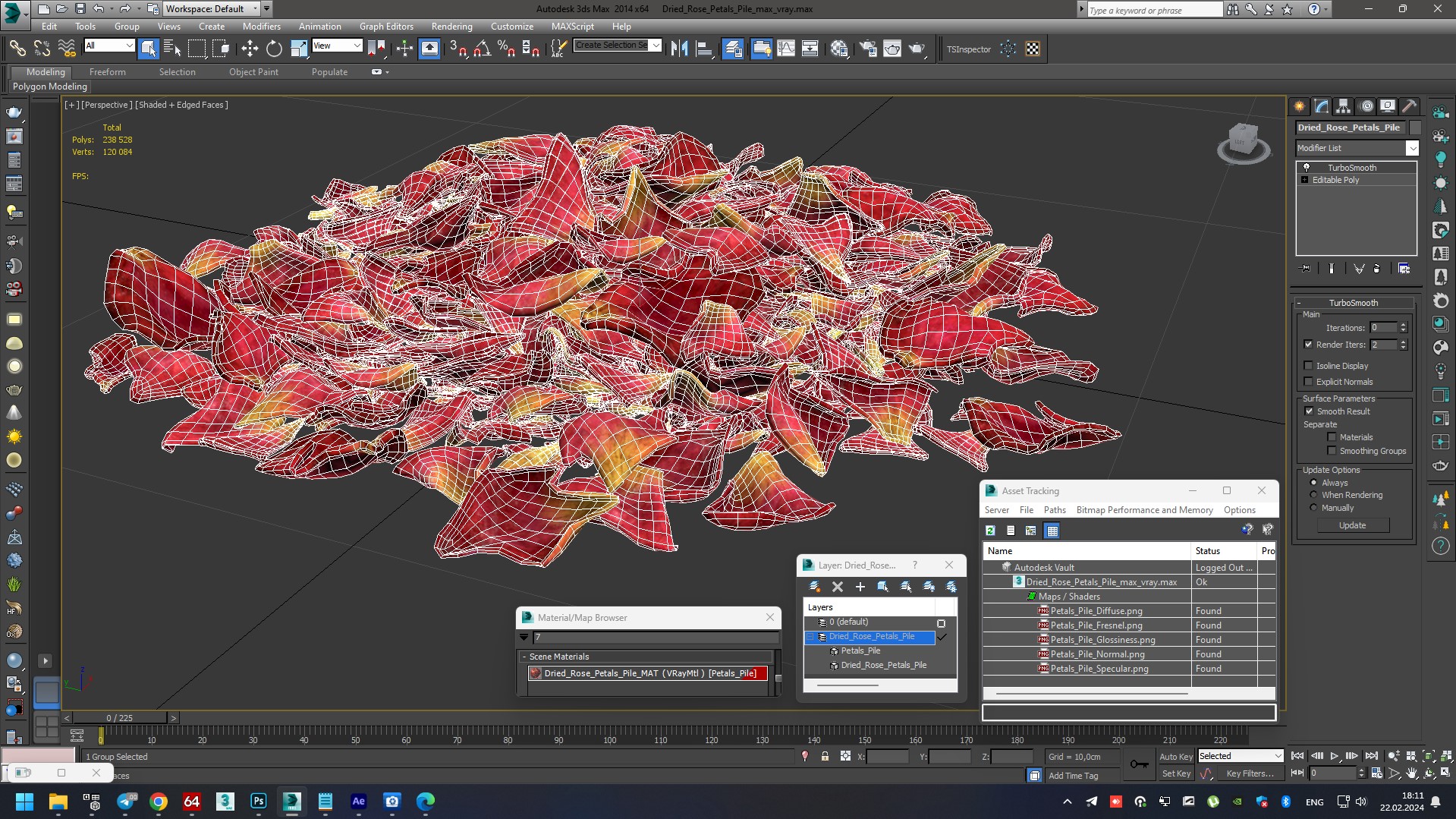
Task: Open the Utilities command panel
Action: pos(1410,106)
